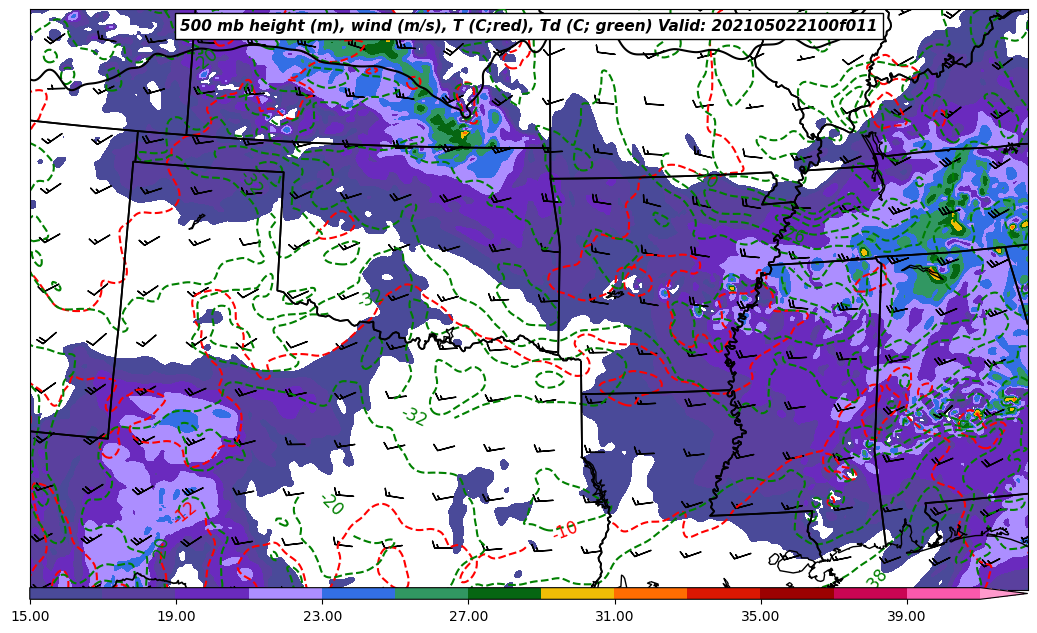This screenshot has width=1037, height=633.
Task: Pick the lavender colorbar segment
Action: click(285, 594)
